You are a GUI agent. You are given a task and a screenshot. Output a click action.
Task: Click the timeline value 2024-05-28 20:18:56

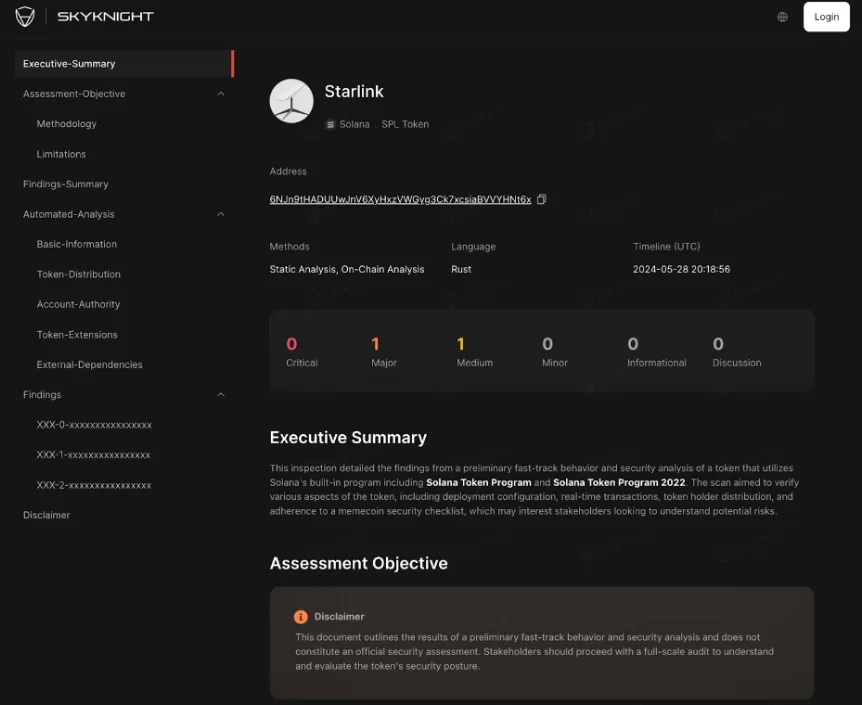point(681,269)
